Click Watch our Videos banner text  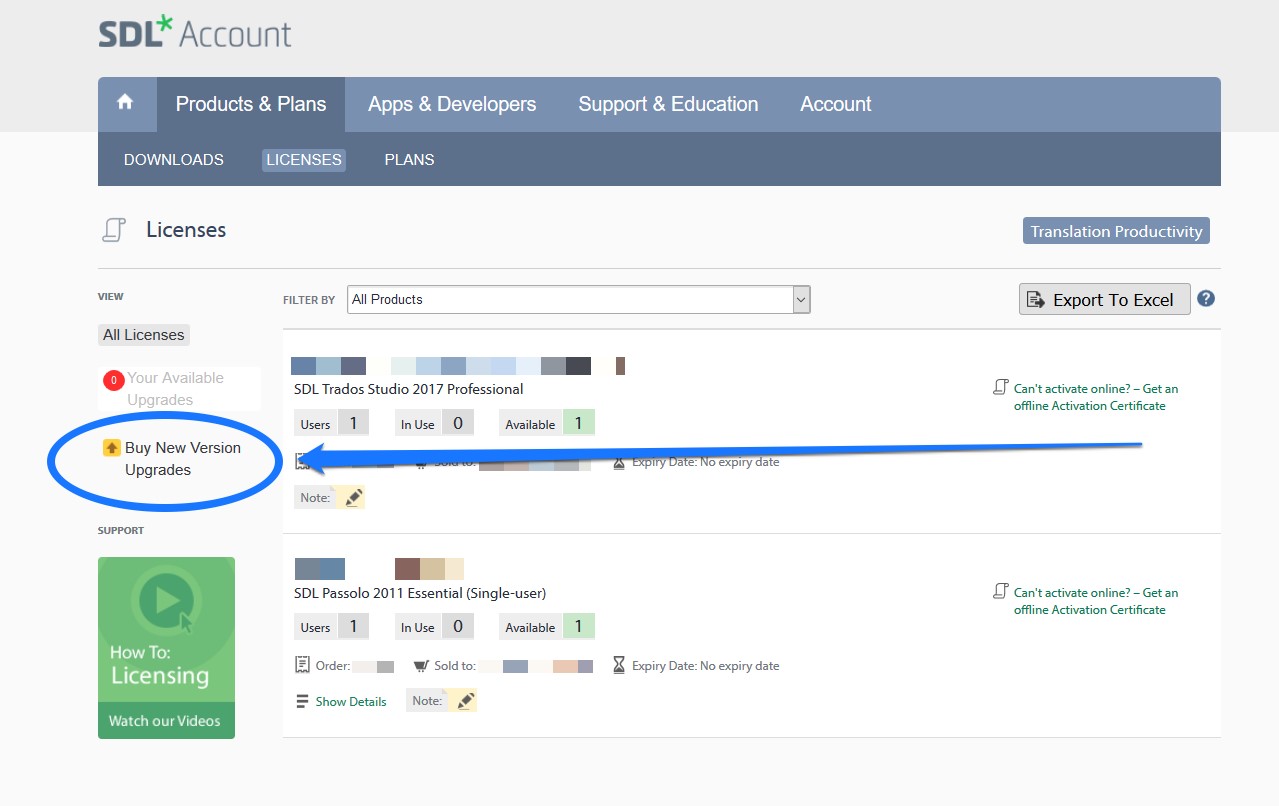[165, 721]
